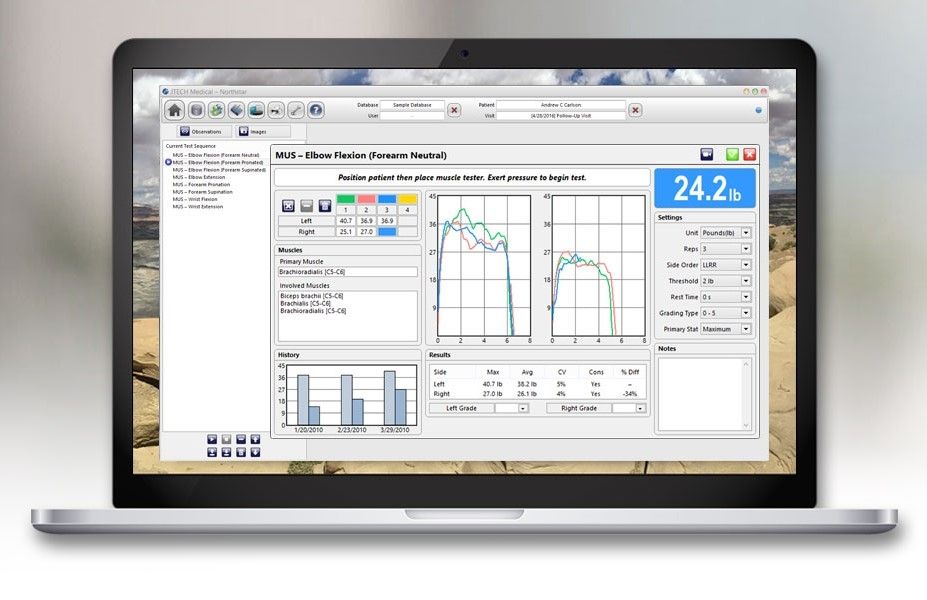The image size is (927, 600).
Task: Click the wrench settings tool icon
Action: pos(297,110)
